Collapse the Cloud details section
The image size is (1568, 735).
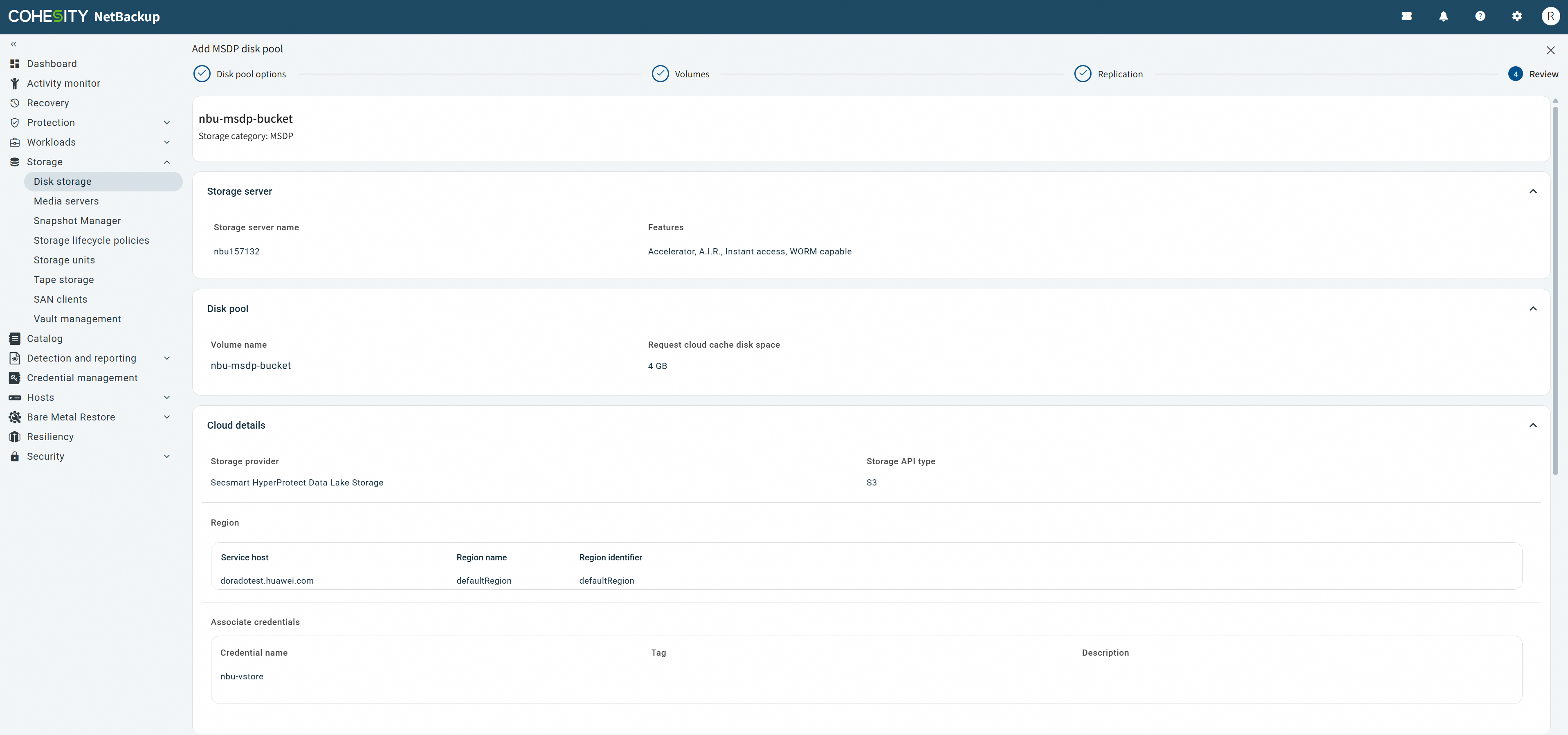pyautogui.click(x=1533, y=425)
